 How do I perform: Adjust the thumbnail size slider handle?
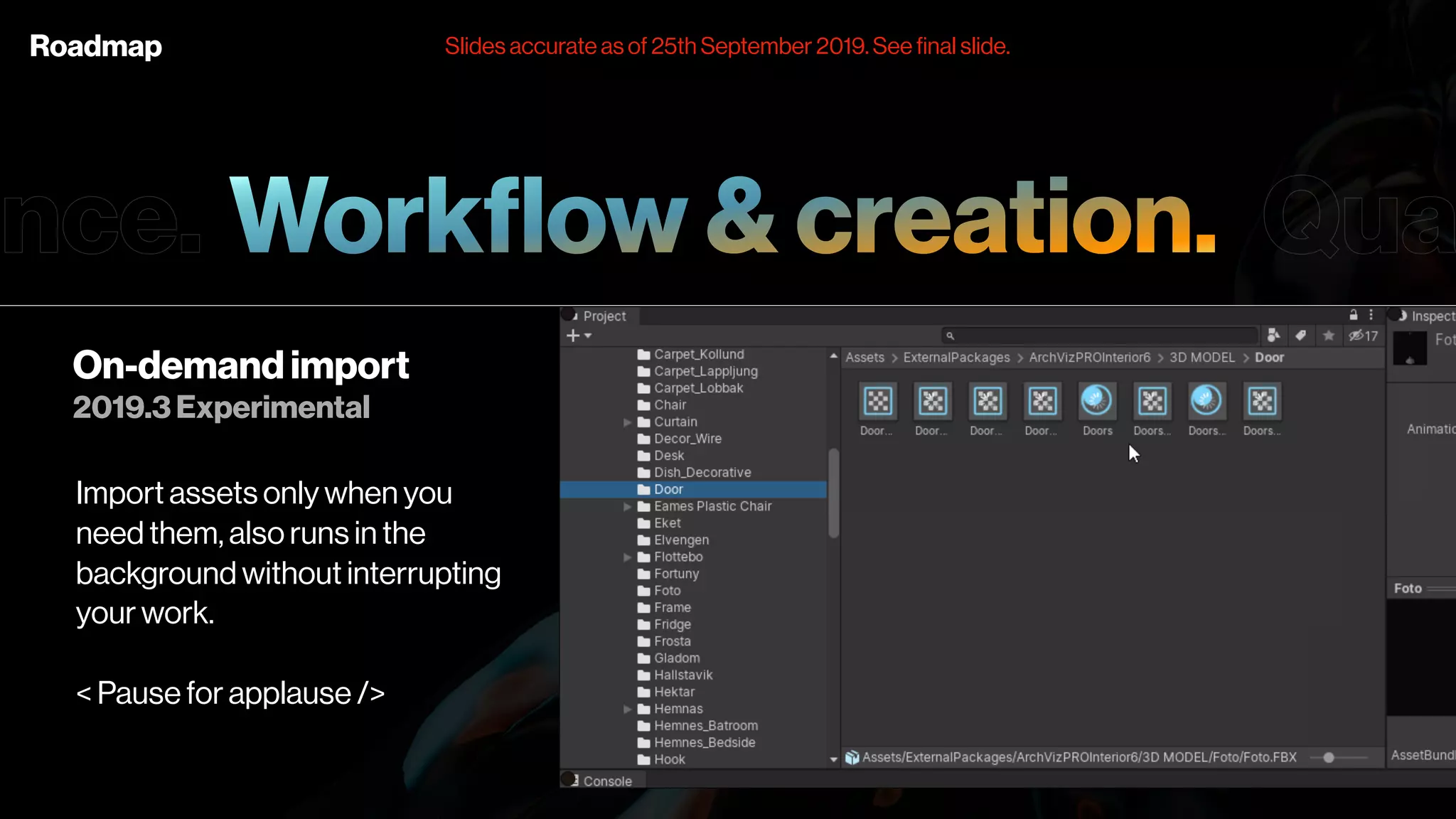coord(1328,758)
